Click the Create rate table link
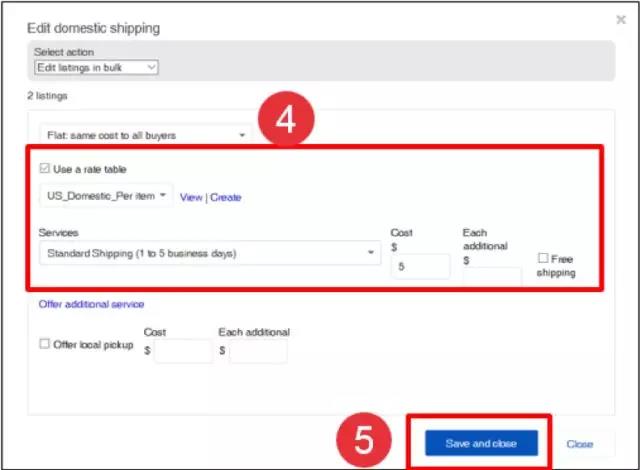The height and width of the screenshot is (470, 640). coord(226,197)
